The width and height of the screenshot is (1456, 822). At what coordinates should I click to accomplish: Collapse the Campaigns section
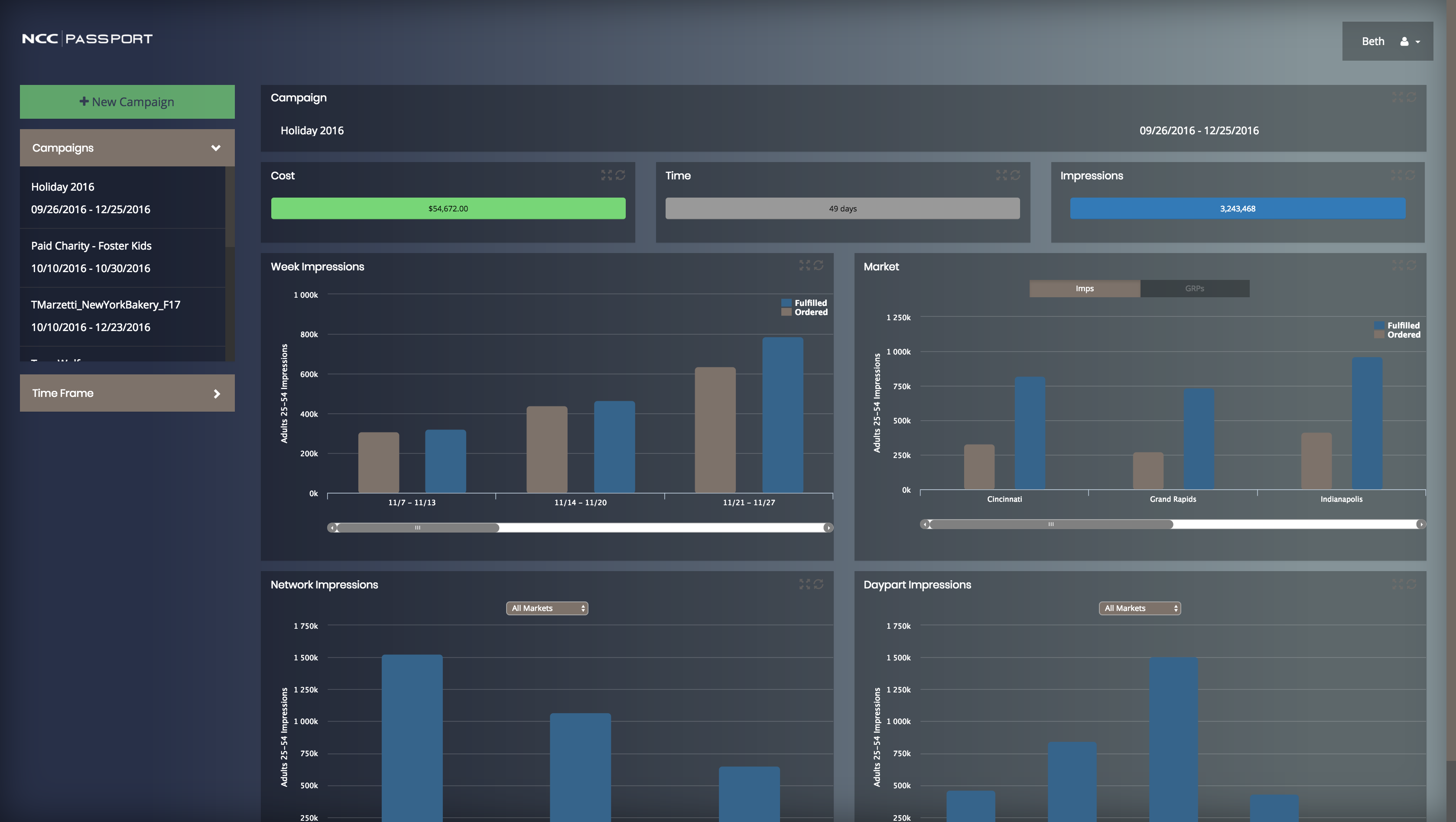pos(215,148)
